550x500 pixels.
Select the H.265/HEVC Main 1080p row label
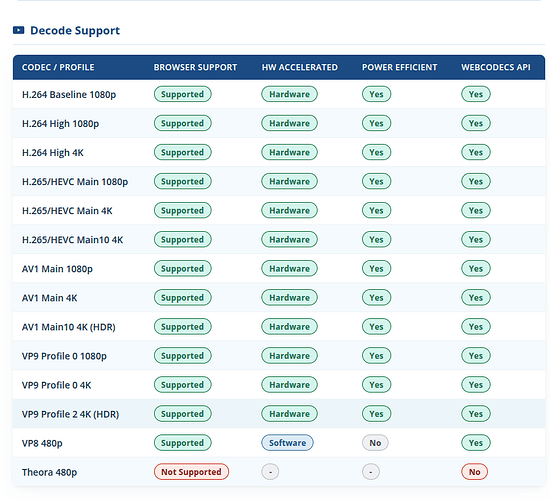(x=75, y=182)
